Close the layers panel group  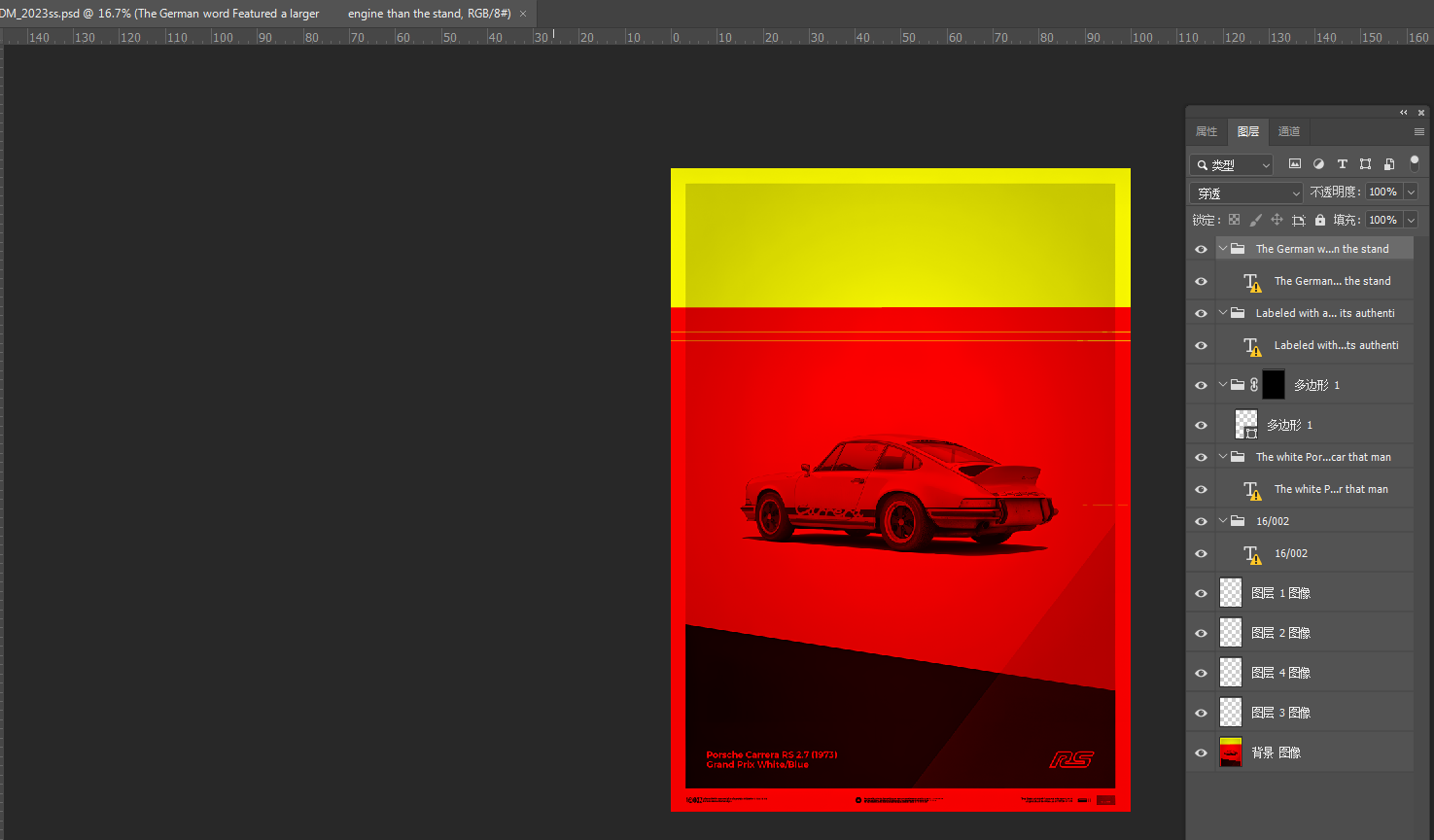(1421, 113)
